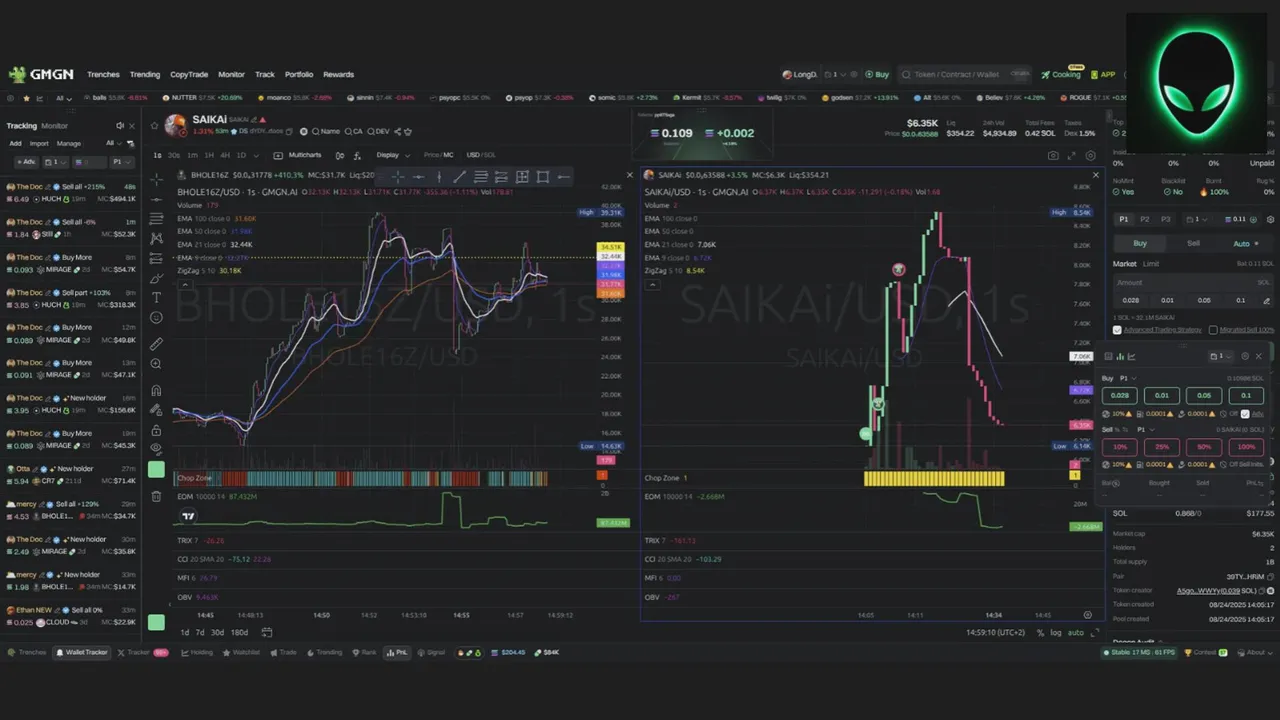This screenshot has width=1280, height=720.
Task: Expand the All filter in the ticker bar
Action: click(x=63, y=98)
